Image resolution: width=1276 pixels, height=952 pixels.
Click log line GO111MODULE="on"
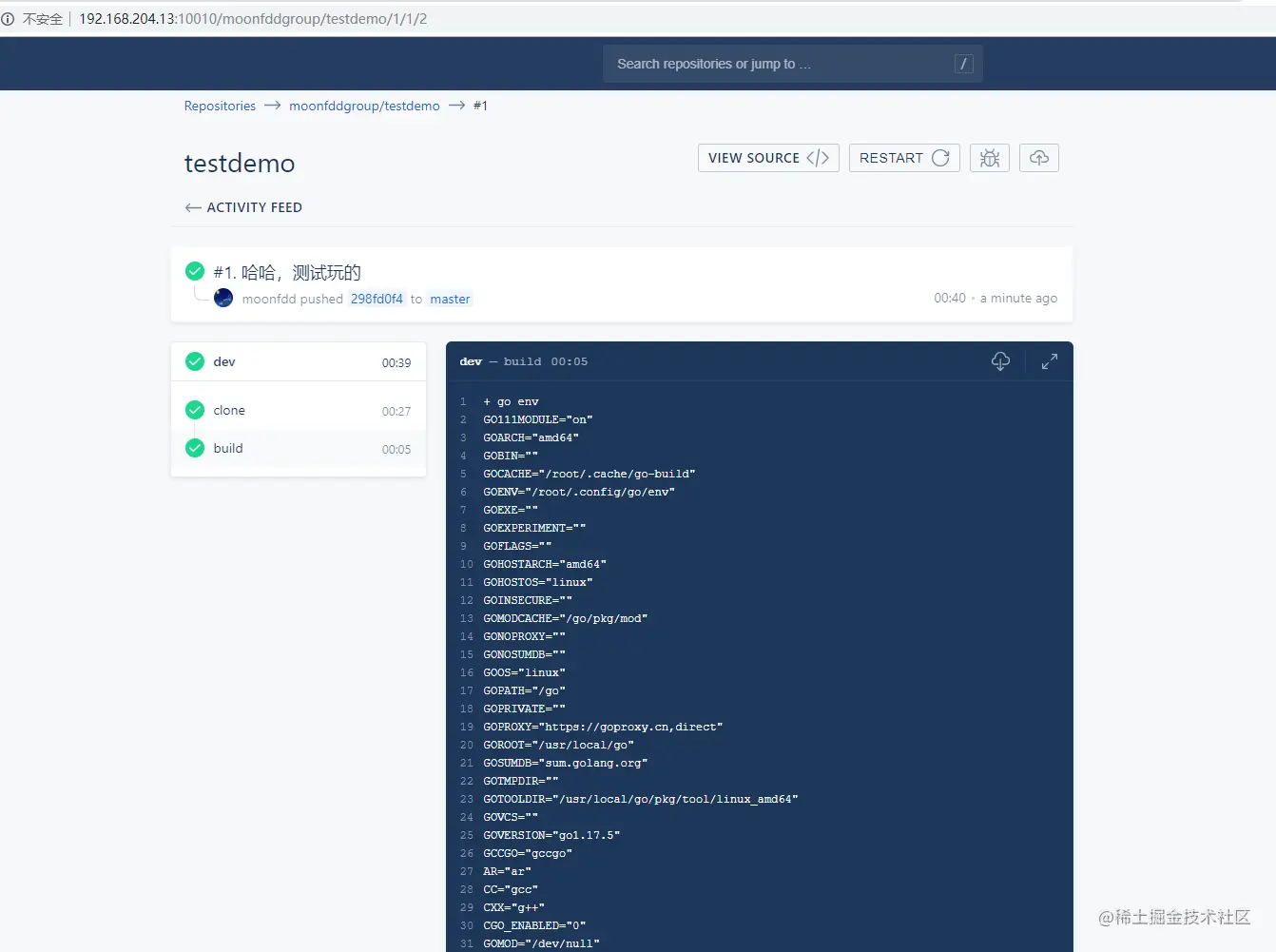[538, 419]
